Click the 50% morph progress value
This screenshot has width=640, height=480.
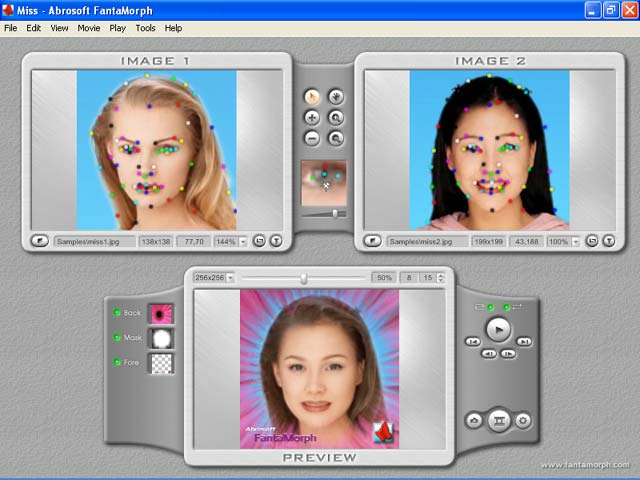(x=384, y=278)
